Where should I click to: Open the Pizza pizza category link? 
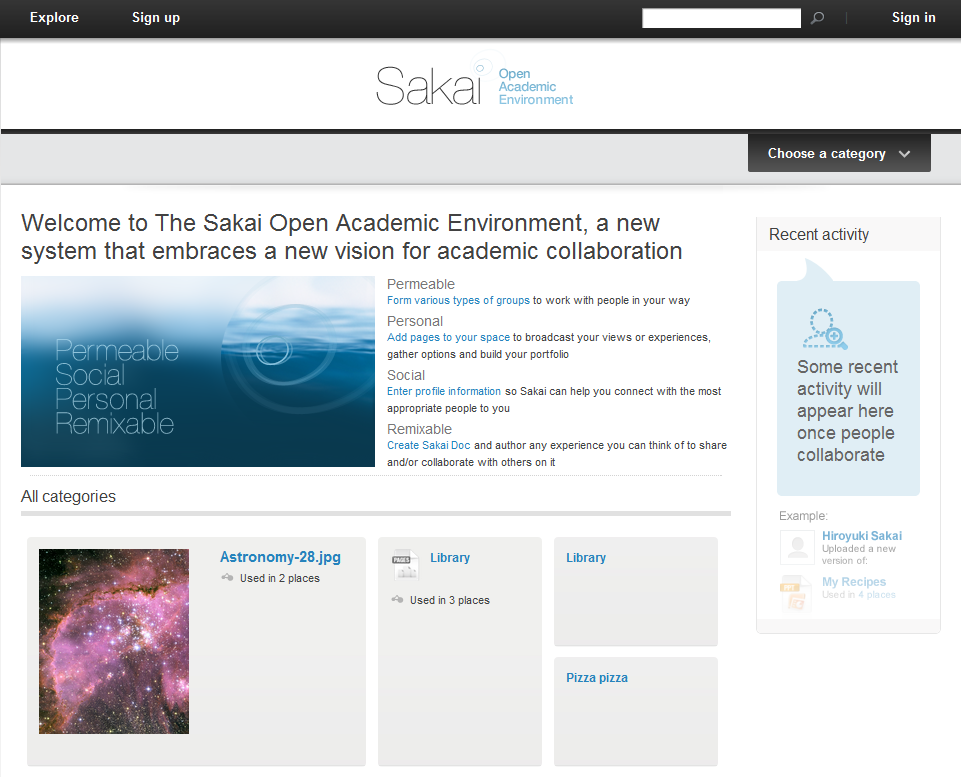tap(597, 678)
